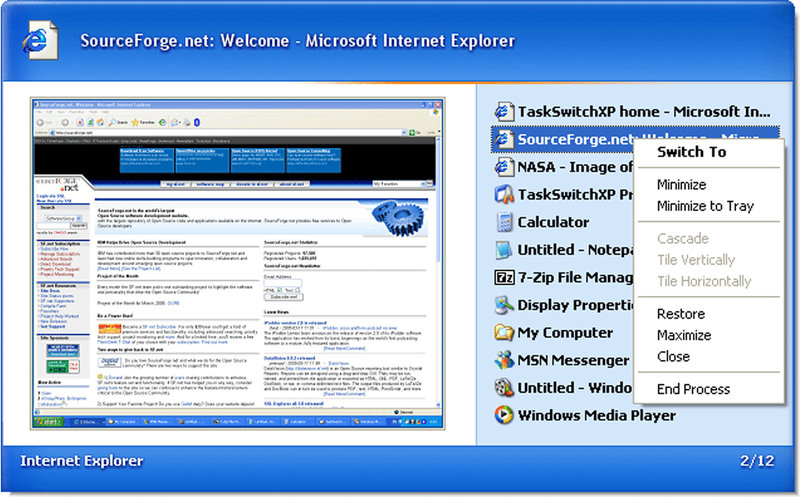Viewport: 800px width, 497px height.
Task: Click the Untitled Windows movie reel icon
Action: point(504,387)
